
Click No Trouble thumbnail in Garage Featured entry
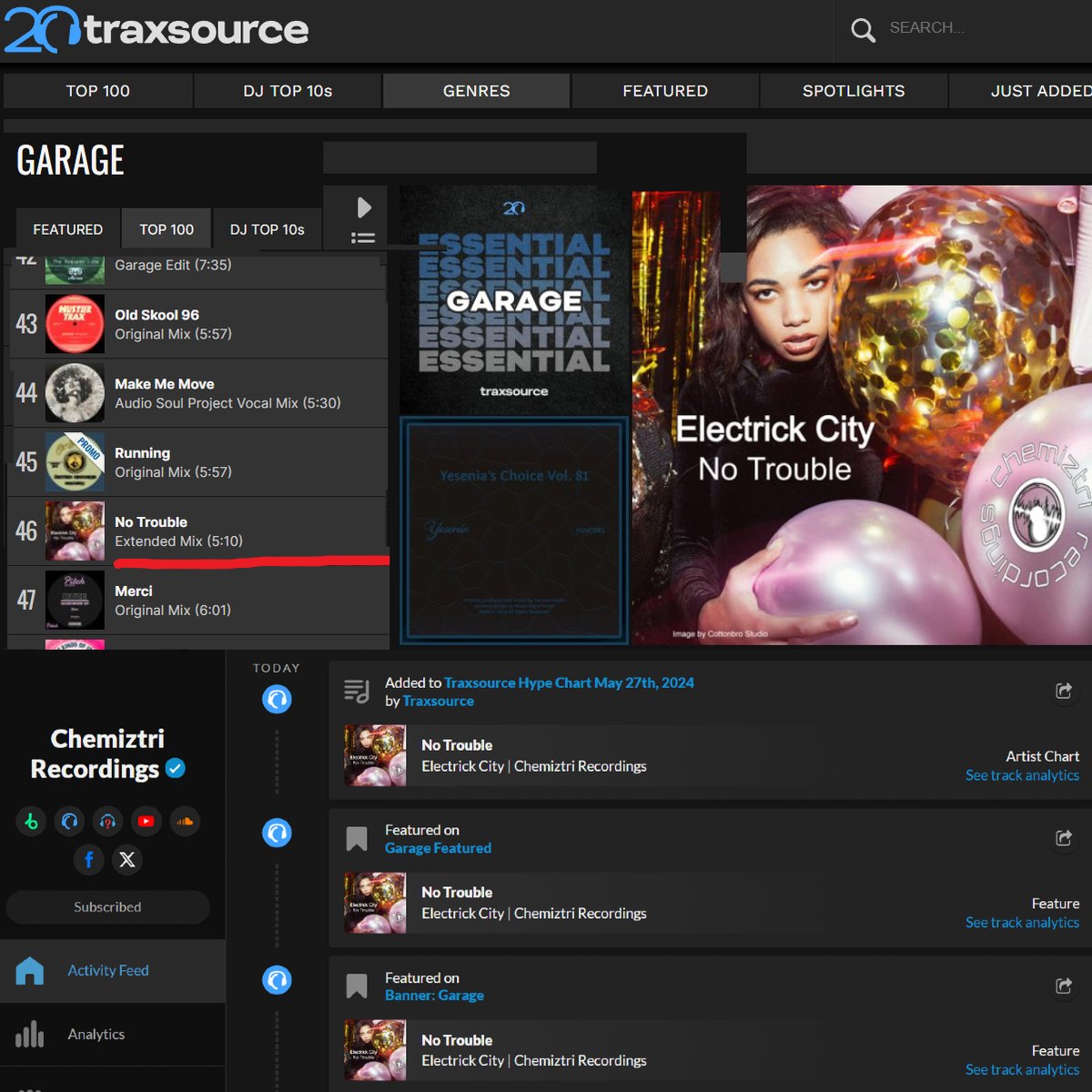(375, 903)
